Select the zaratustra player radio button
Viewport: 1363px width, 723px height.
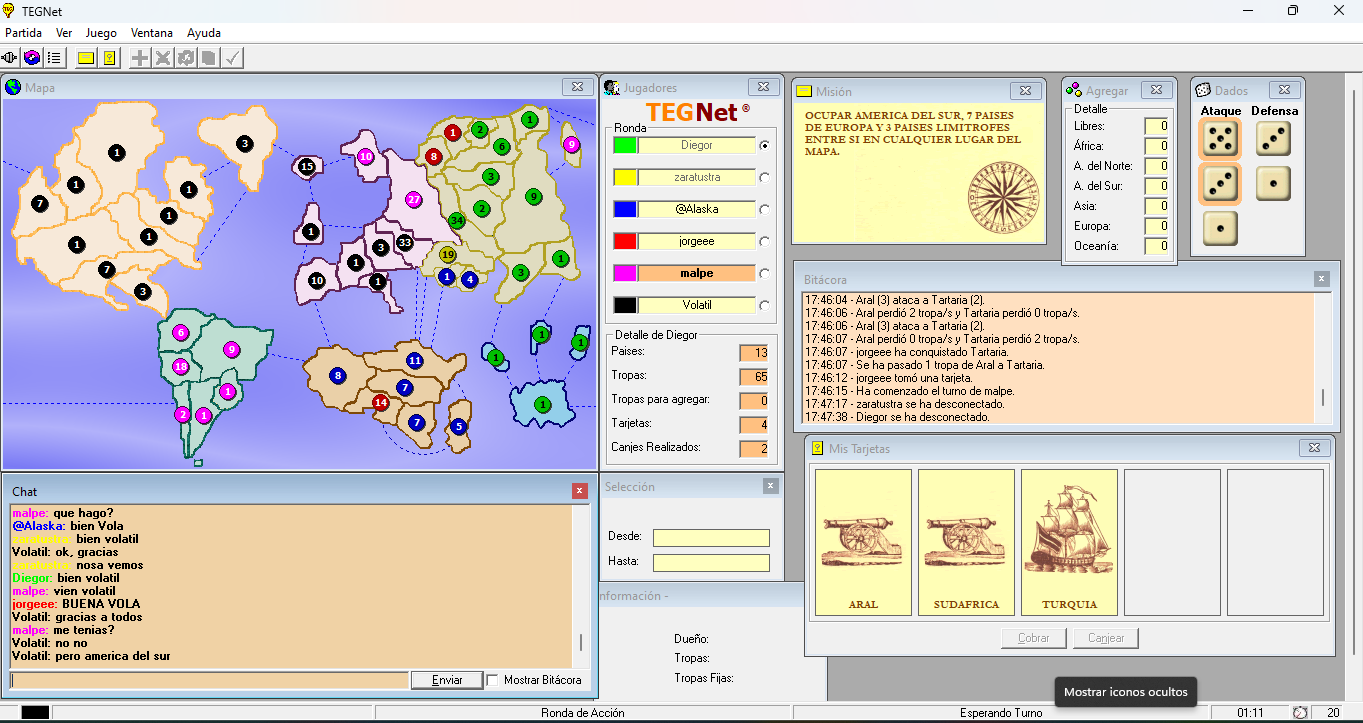pos(765,177)
